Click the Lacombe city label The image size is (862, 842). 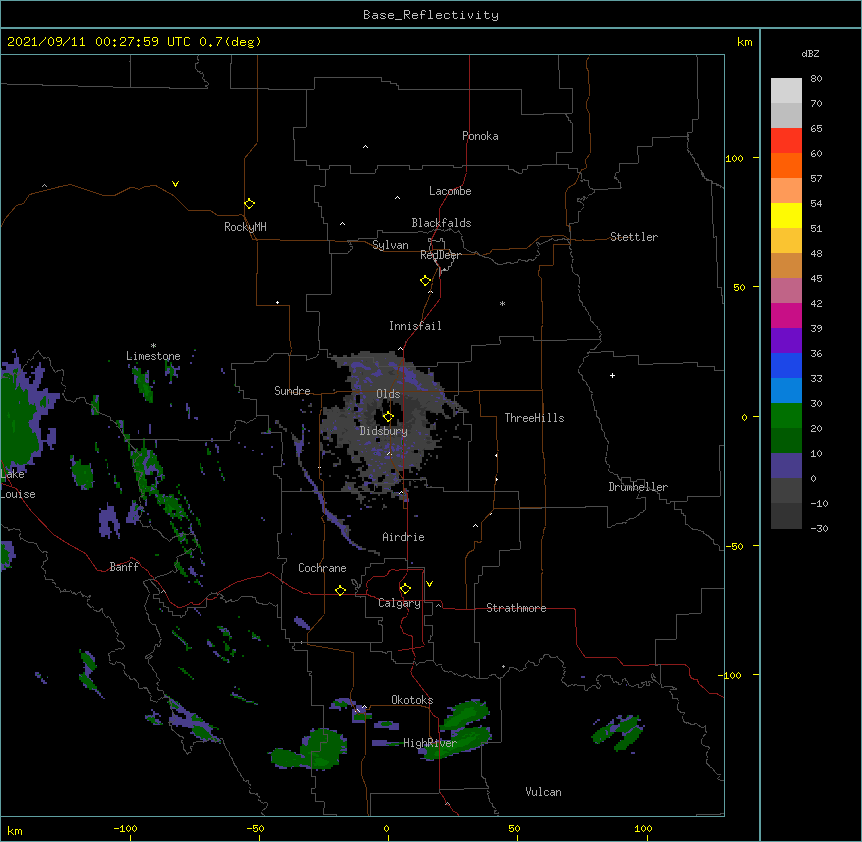(x=450, y=191)
